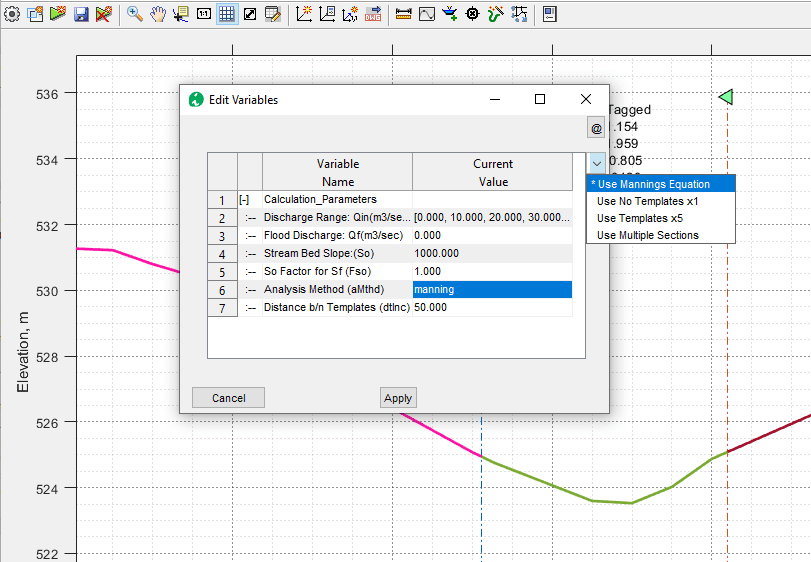This screenshot has width=811, height=562.
Task: Click the Variable Name column header
Action: (x=337, y=172)
